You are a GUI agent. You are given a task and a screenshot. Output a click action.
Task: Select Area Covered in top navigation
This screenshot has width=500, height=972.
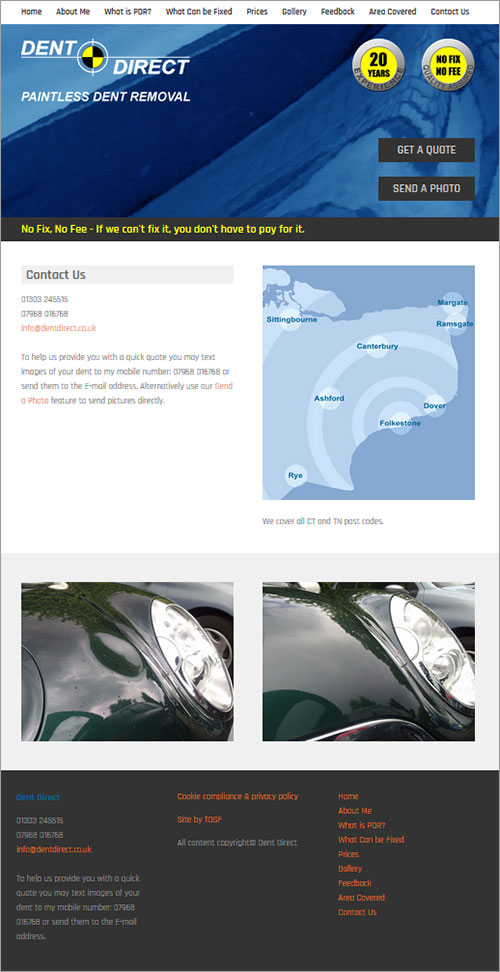392,12
